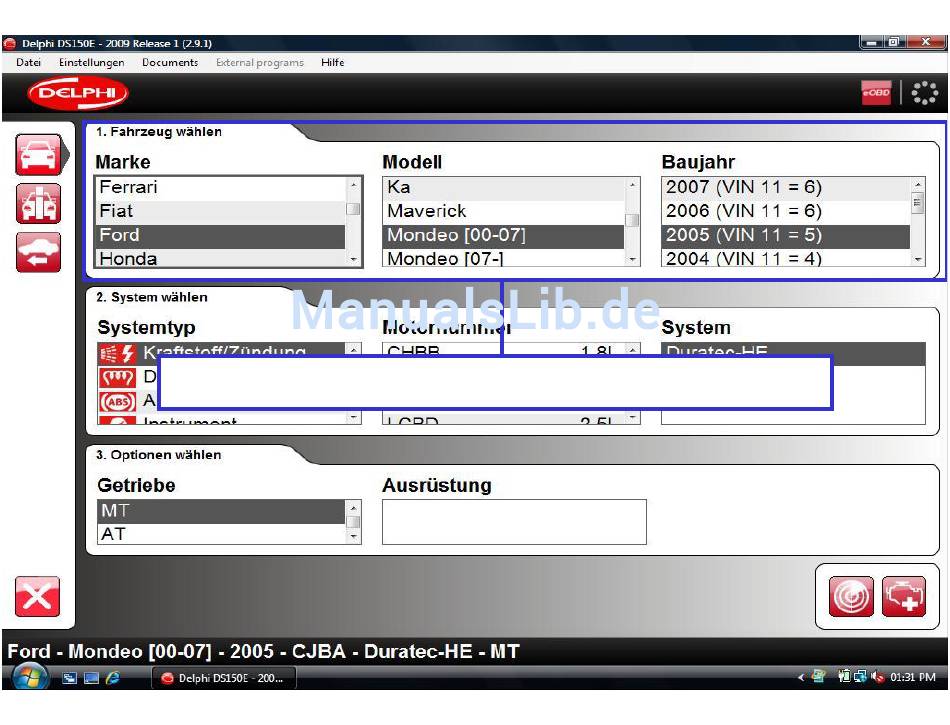Select AT in the Getriebe list
The width and height of the screenshot is (950, 725).
click(x=222, y=534)
